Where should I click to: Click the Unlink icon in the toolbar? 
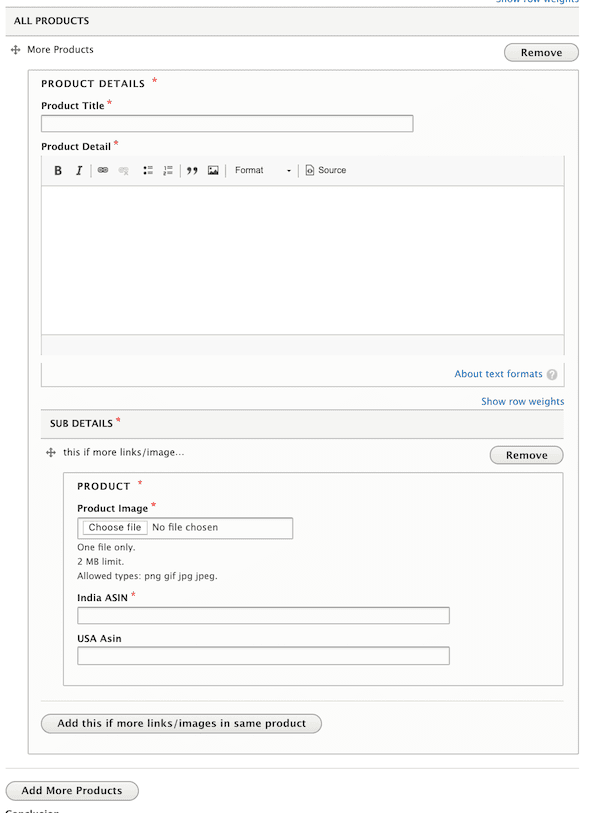point(122,170)
